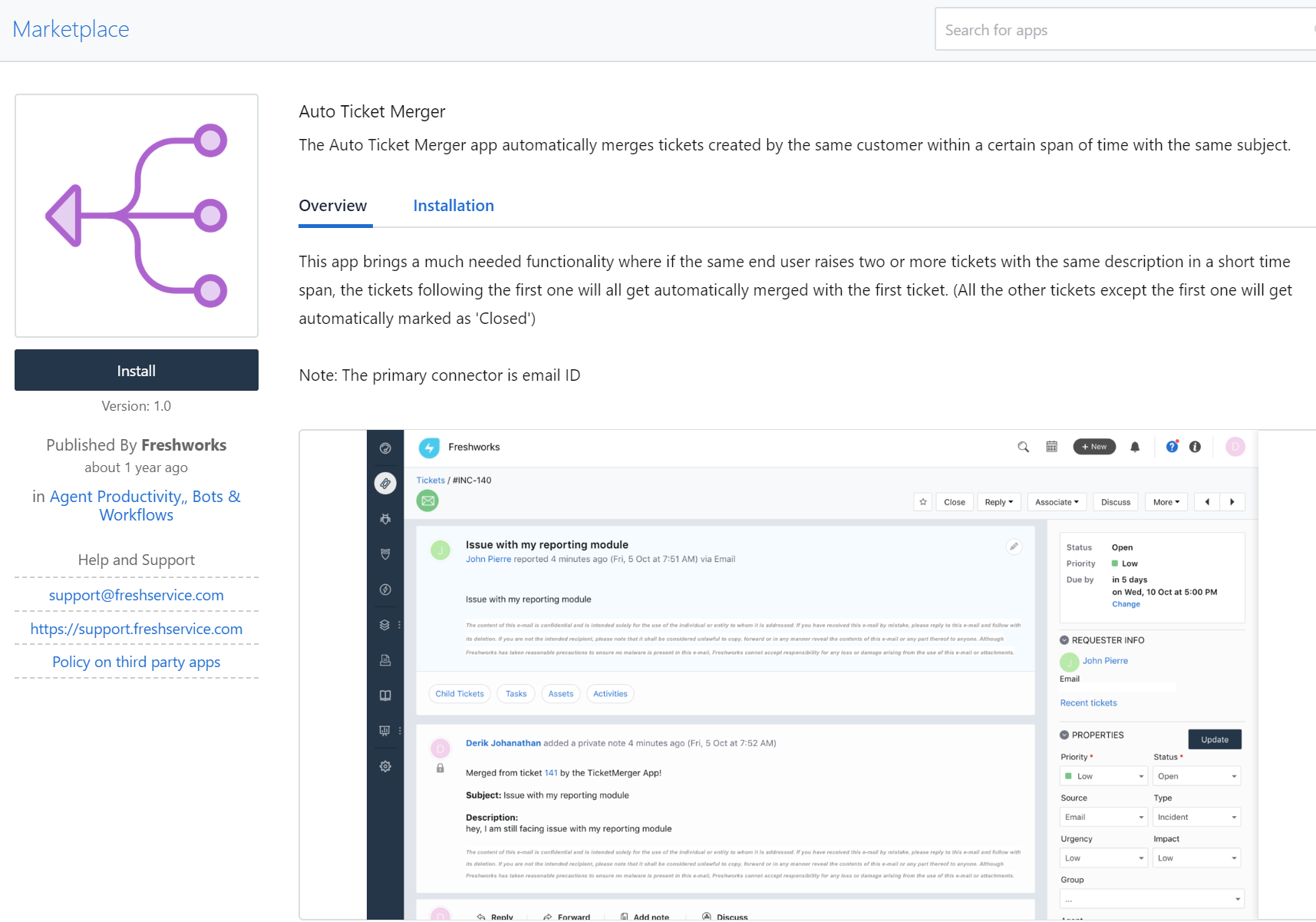Email support@freshservice.com
This screenshot has height=922, width=1316.
[137, 595]
